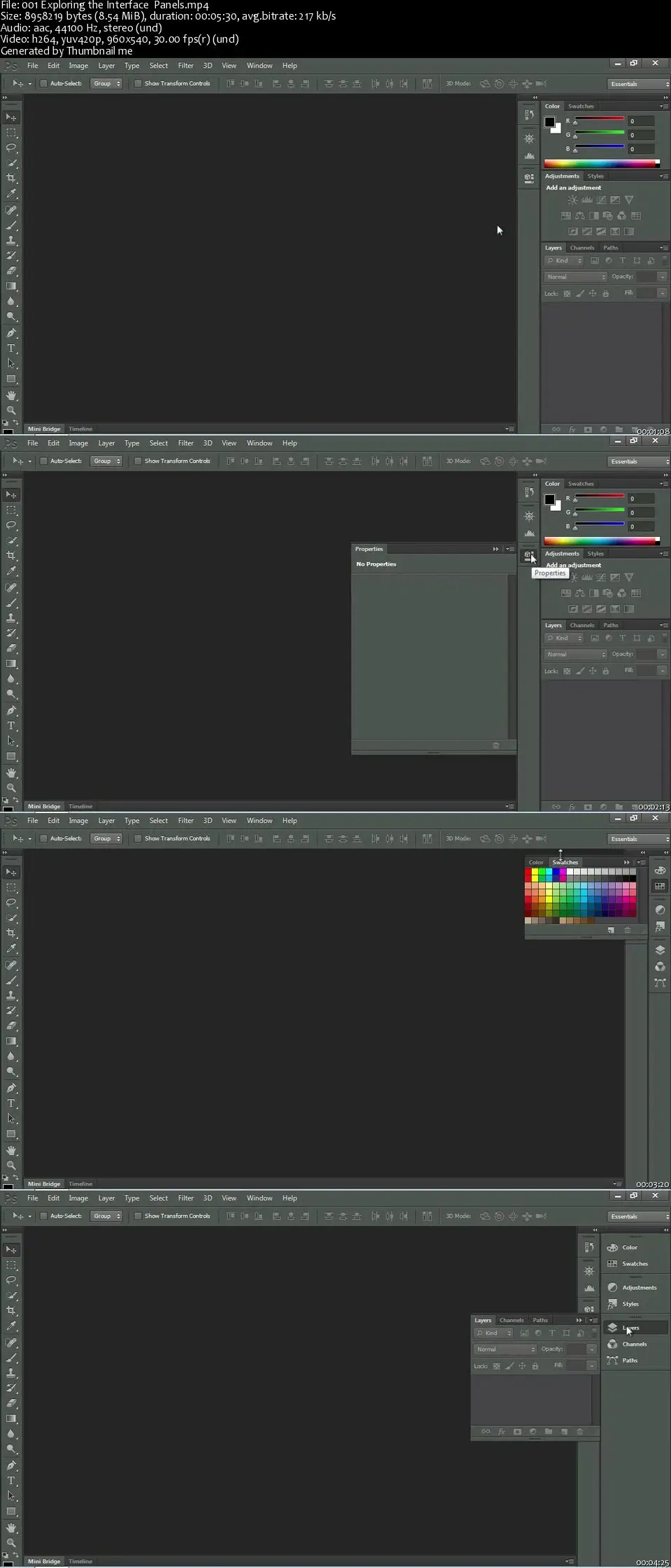Click the Brightness/Contrast adjustment icon in 00:01:08 frame

coord(573,200)
